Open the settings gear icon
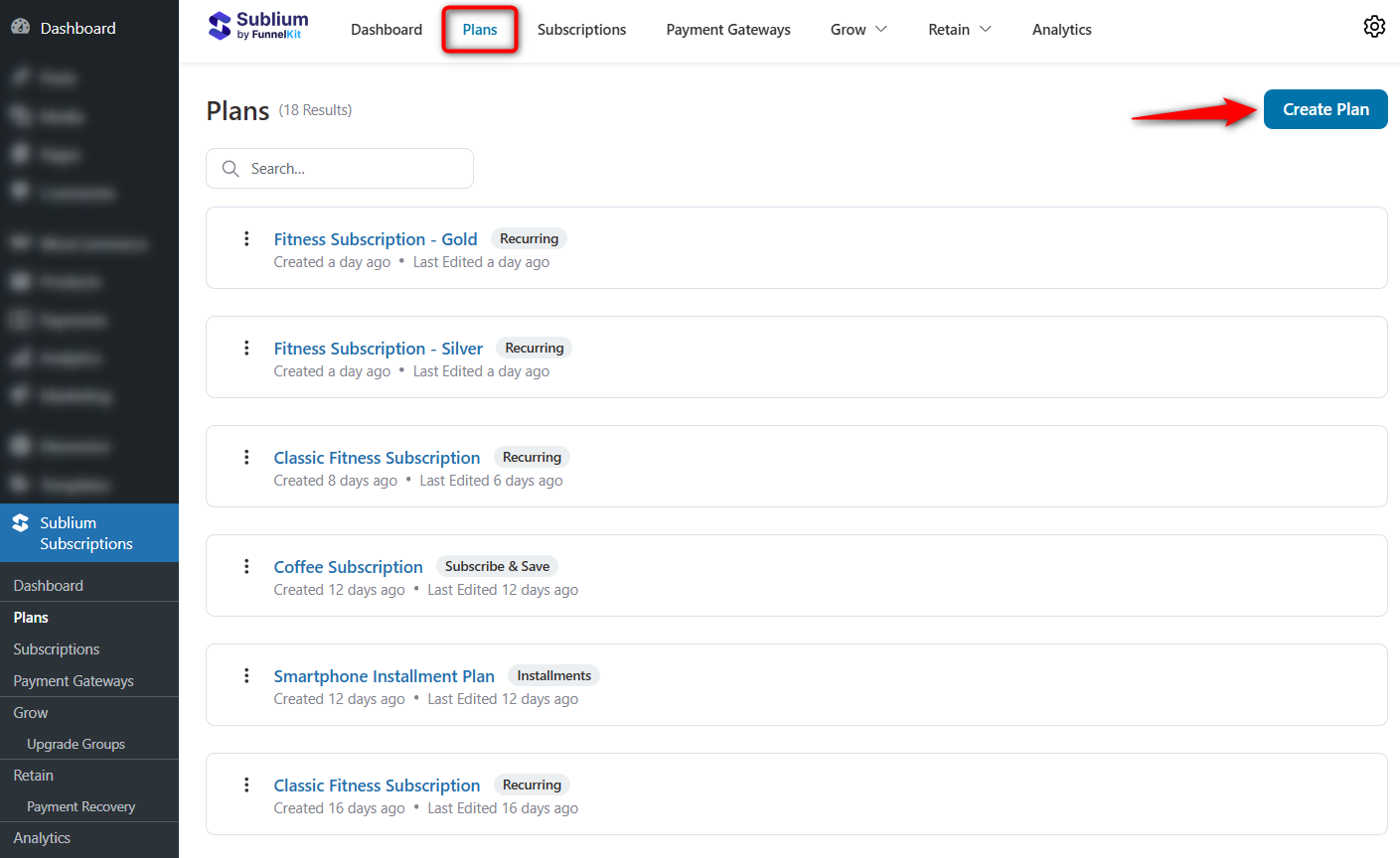 point(1373,27)
